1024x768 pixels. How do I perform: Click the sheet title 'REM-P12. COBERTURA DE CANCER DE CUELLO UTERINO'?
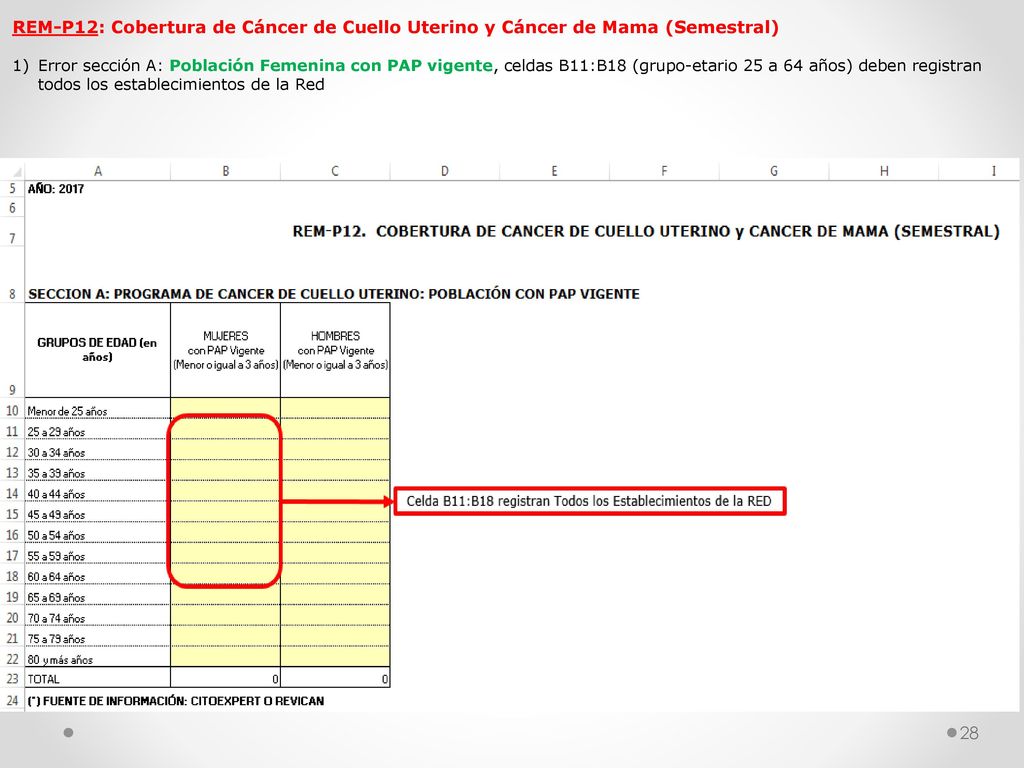point(646,231)
